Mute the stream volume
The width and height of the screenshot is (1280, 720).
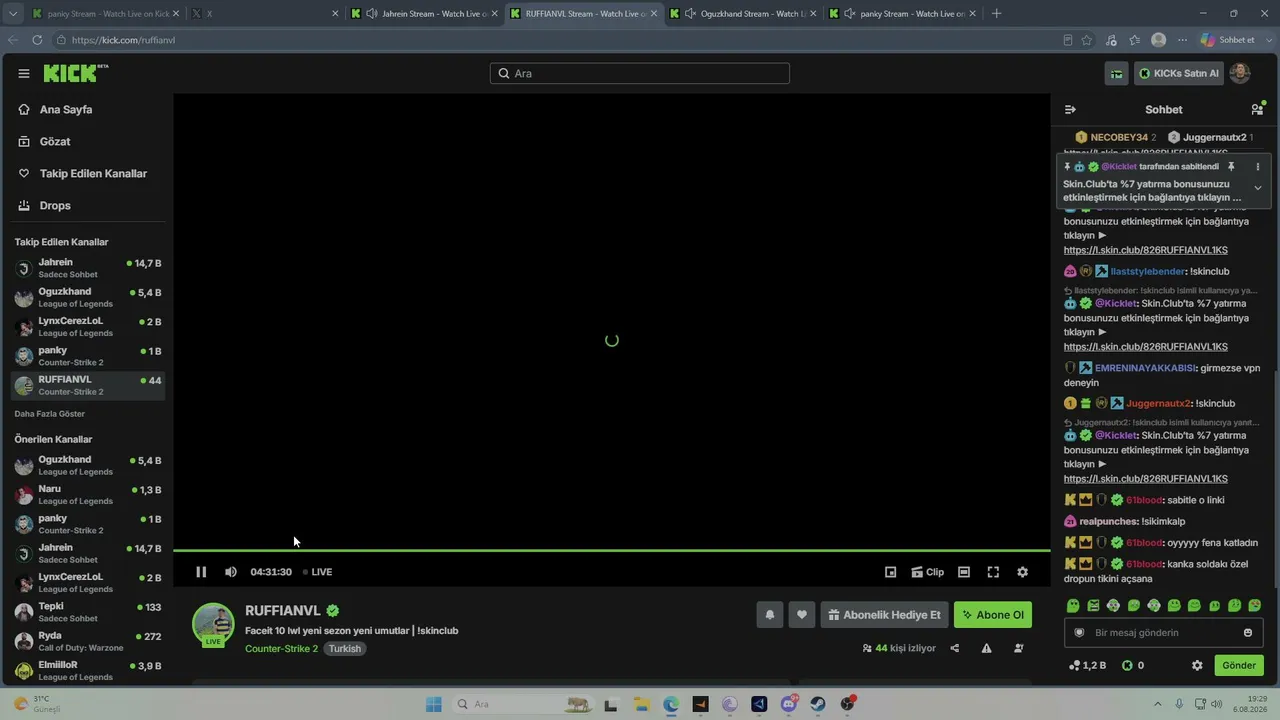coord(231,572)
